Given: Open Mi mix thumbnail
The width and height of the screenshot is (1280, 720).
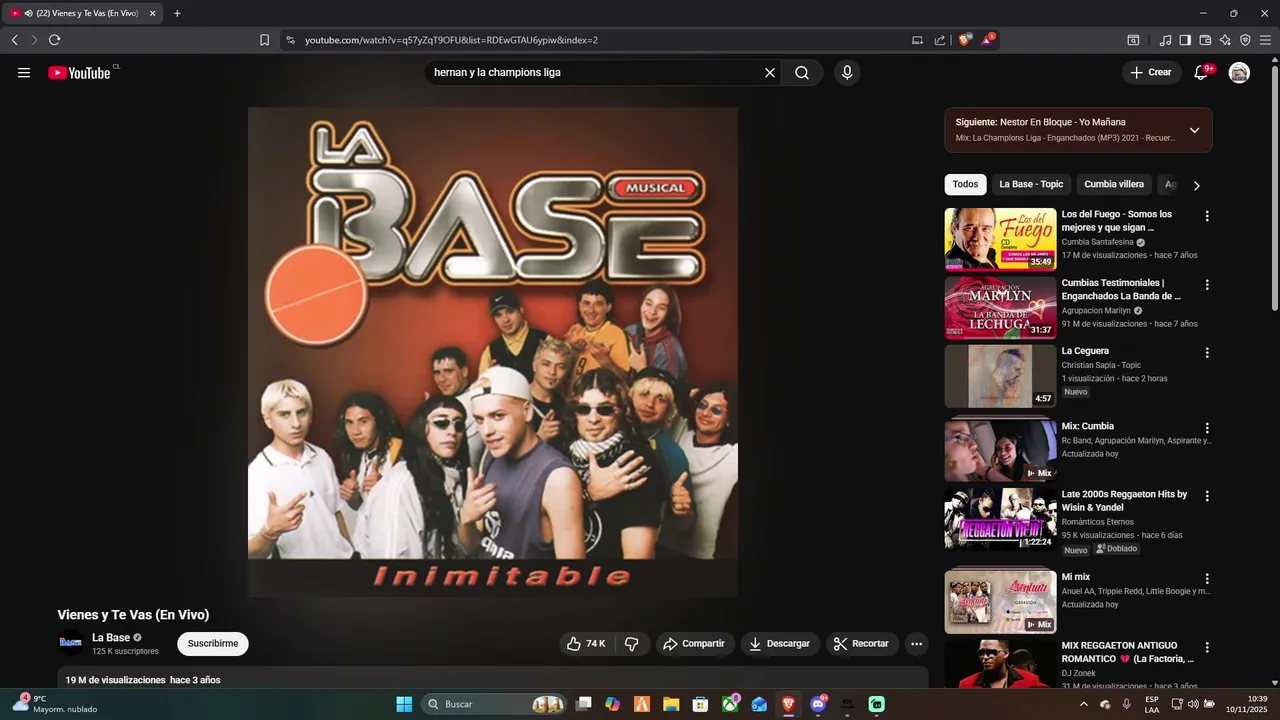Looking at the screenshot, I should (x=1000, y=602).
